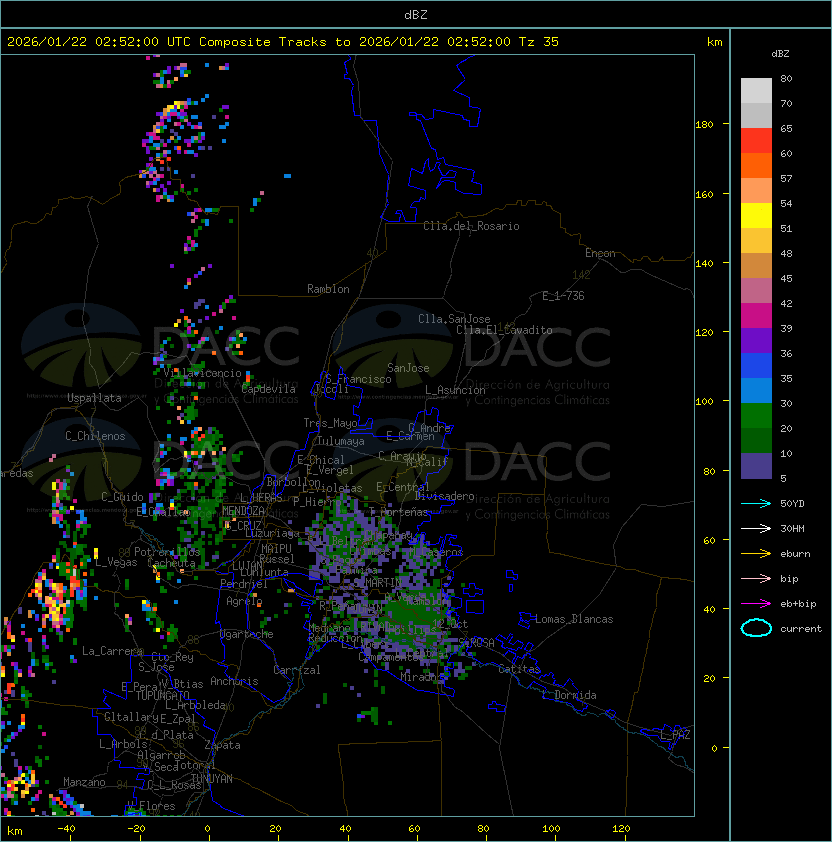Click the 'Tres_Mayo' map label
The image size is (832, 842).
pos(330,423)
